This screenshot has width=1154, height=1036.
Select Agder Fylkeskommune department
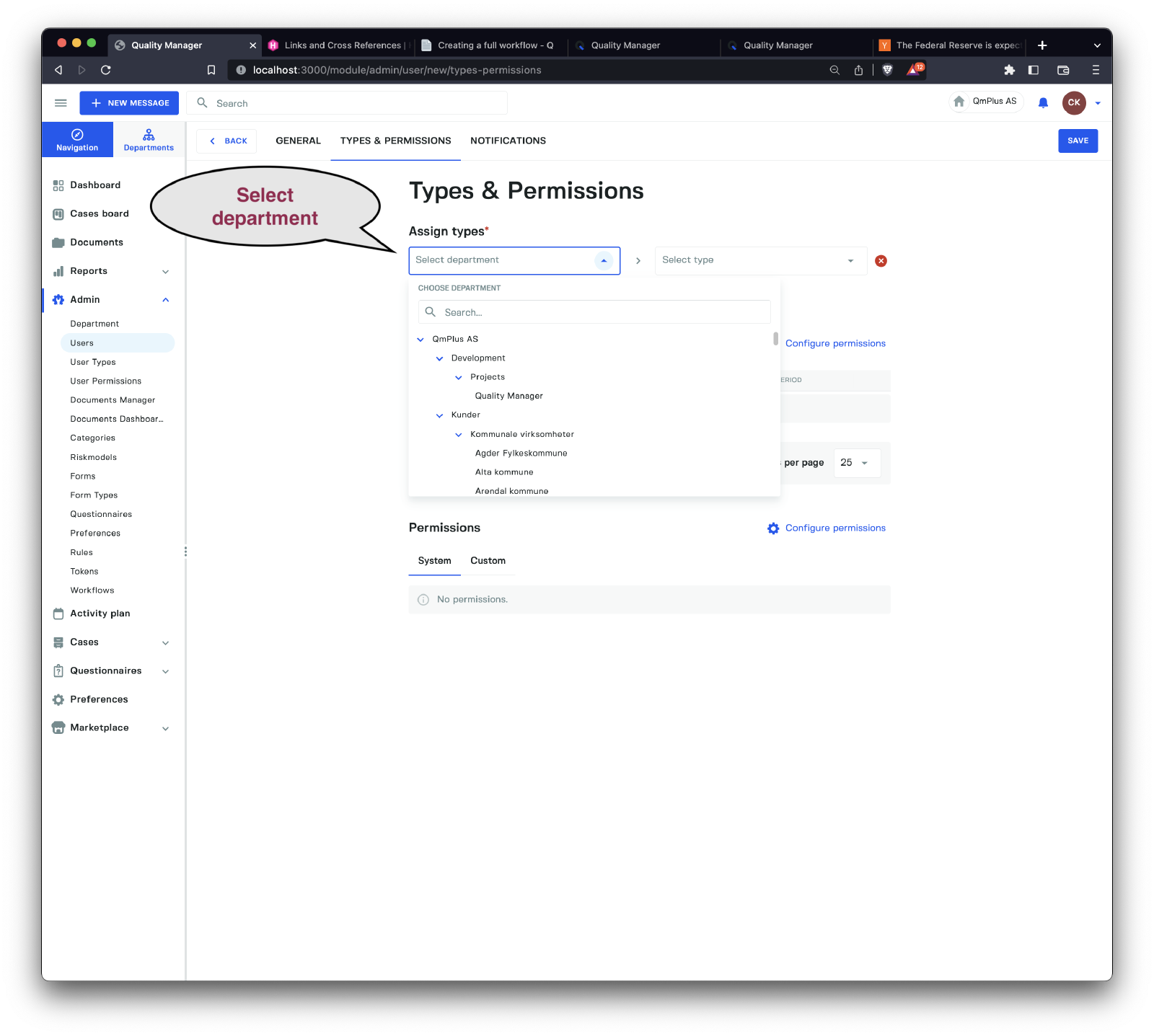[x=521, y=453]
